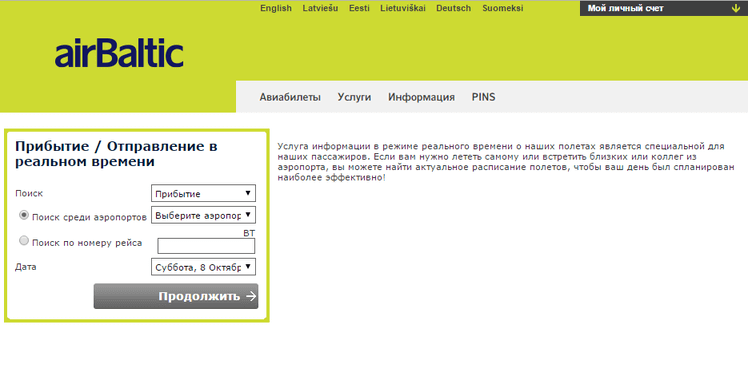
Task: Select Поиск среди аэропортов radio button
Action: [24, 215]
